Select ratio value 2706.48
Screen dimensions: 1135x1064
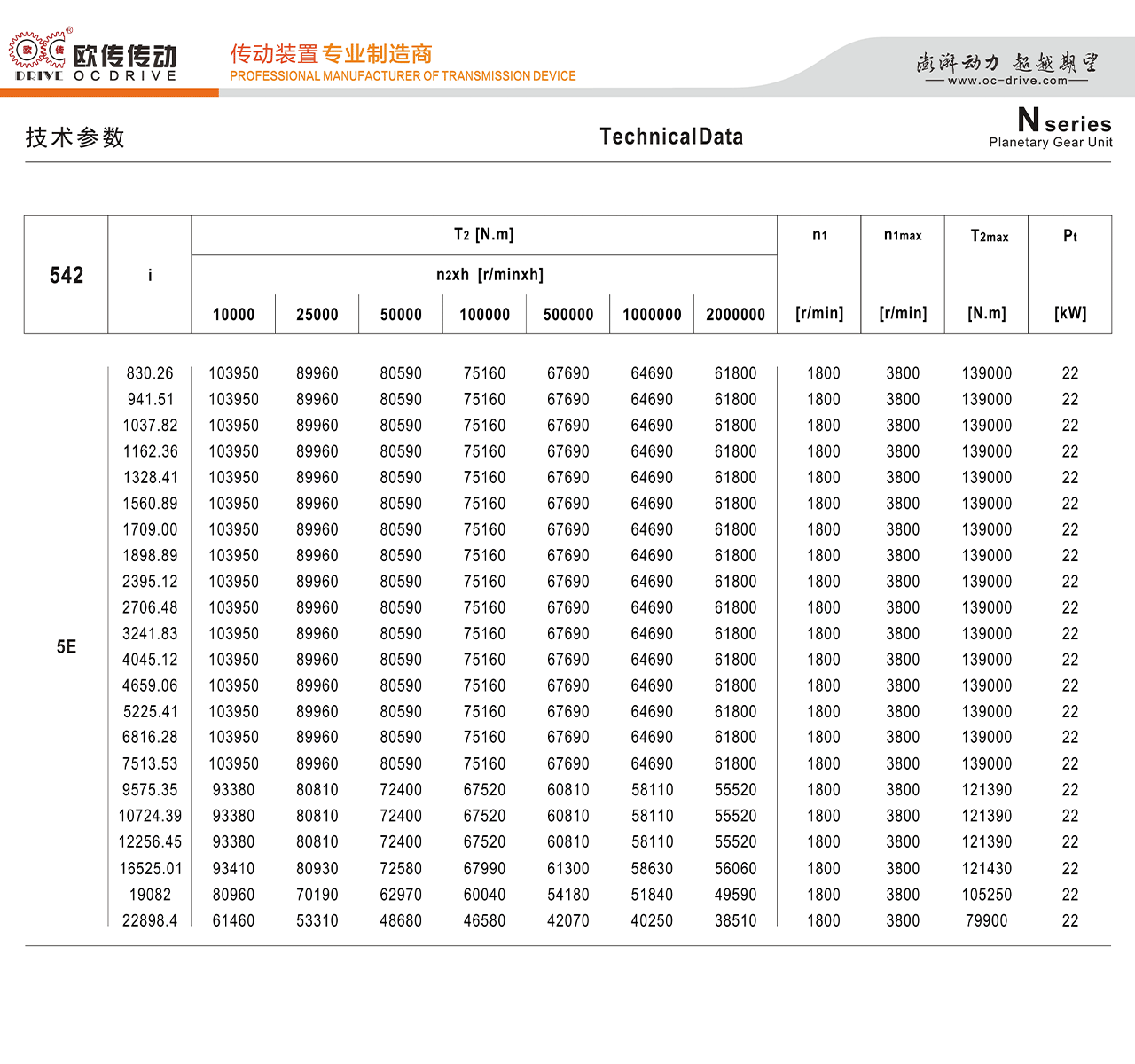tap(150, 607)
